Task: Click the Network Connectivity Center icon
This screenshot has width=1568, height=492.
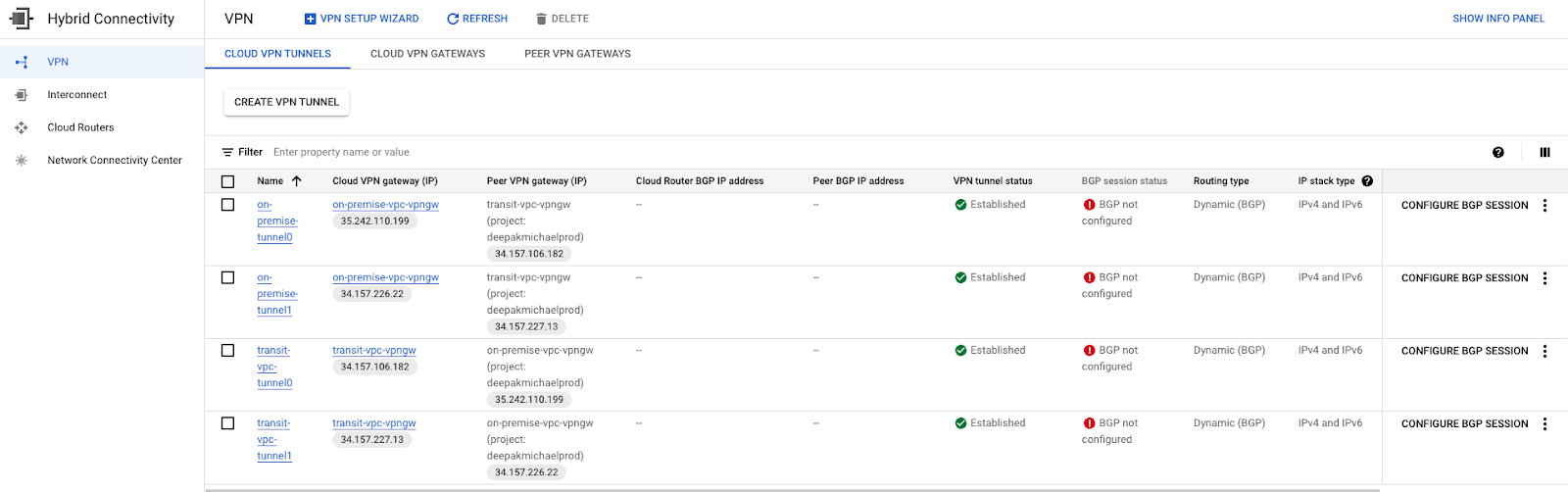Action: [22, 161]
